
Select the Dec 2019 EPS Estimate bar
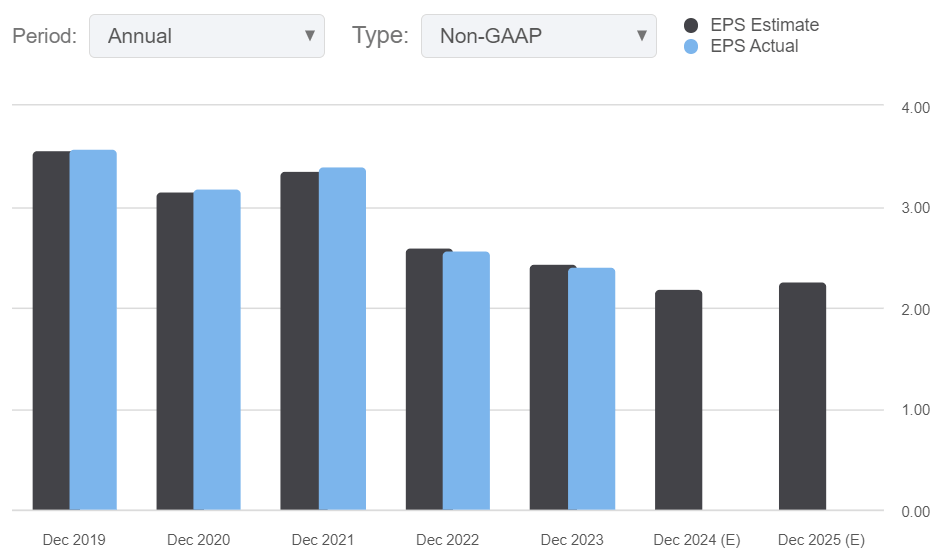coord(51,330)
